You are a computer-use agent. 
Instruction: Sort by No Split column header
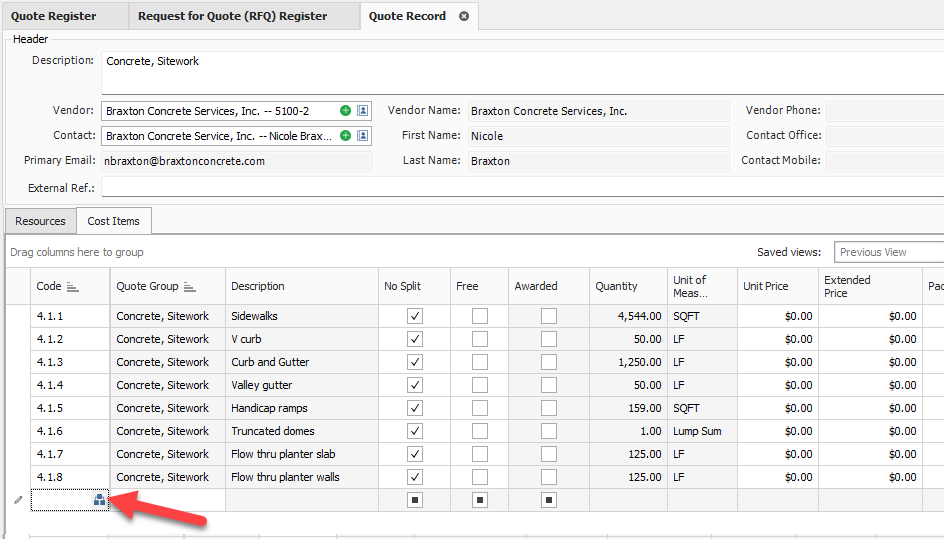[x=414, y=286]
